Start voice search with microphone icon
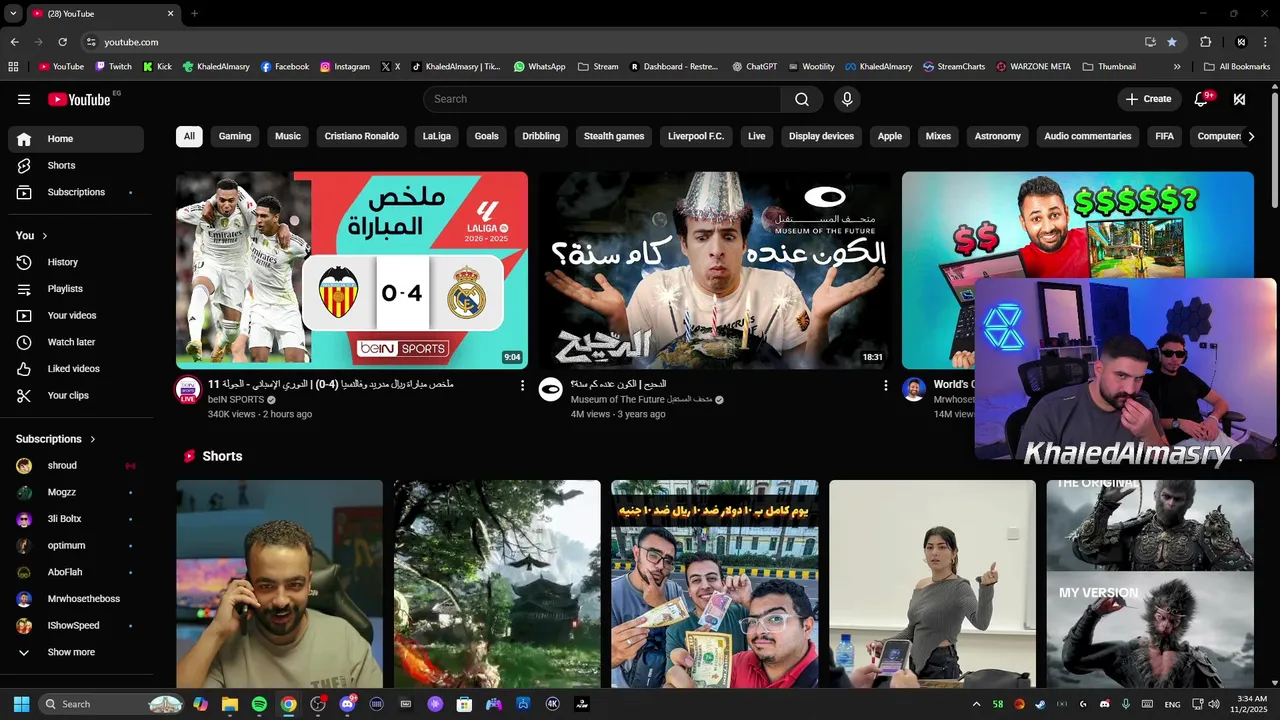This screenshot has width=1280, height=720. click(847, 99)
